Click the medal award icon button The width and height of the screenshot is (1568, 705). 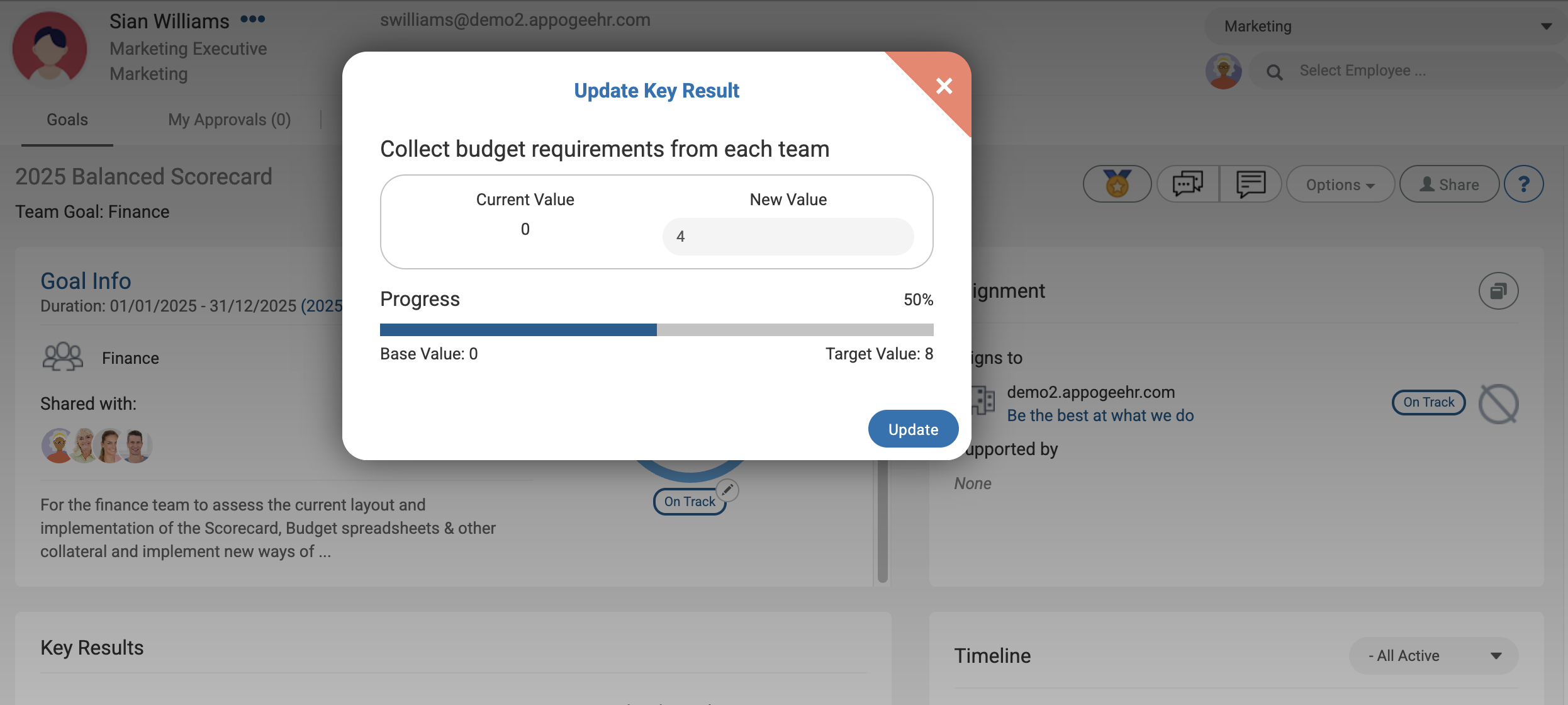[x=1117, y=184]
